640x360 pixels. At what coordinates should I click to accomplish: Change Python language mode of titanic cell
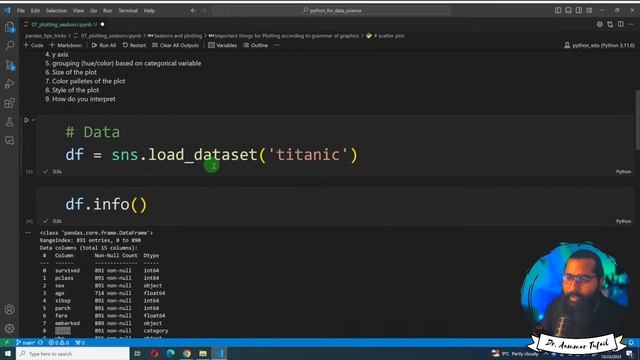click(623, 172)
